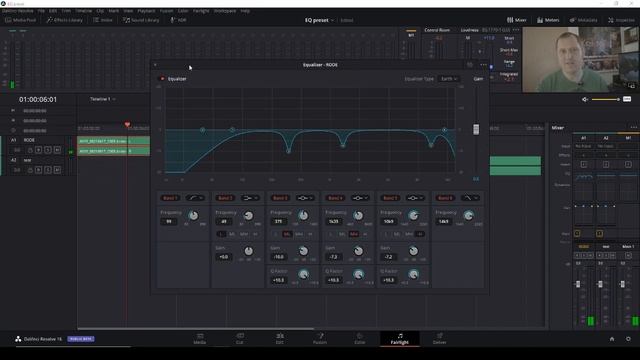Toggle Band 3 on or off
The image size is (640, 360).
tap(280, 198)
